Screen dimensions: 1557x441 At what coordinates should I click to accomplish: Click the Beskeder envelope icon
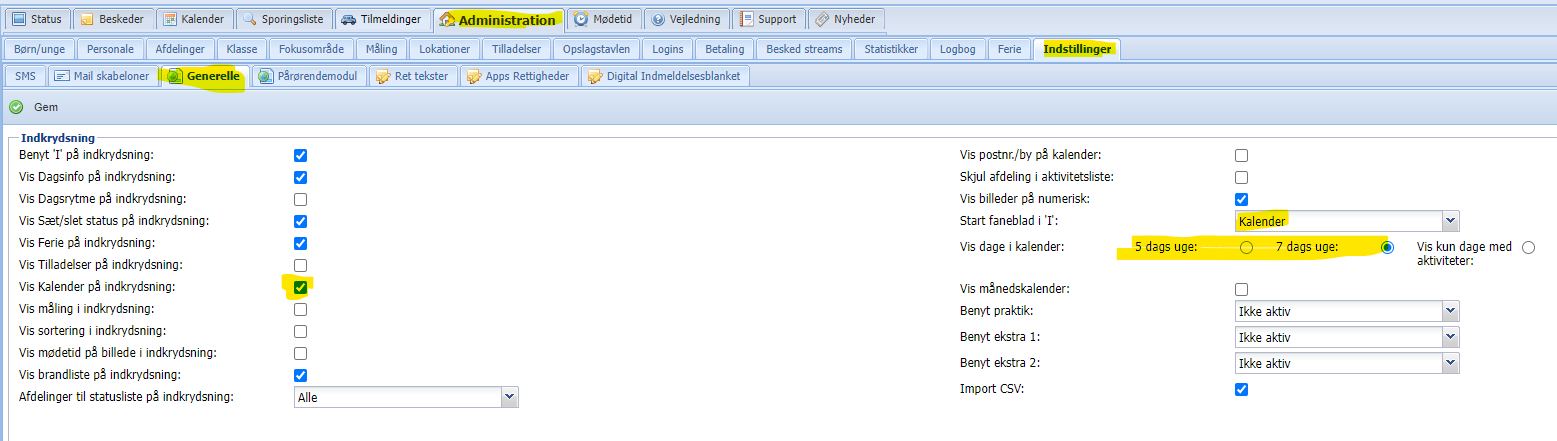[x=87, y=19]
